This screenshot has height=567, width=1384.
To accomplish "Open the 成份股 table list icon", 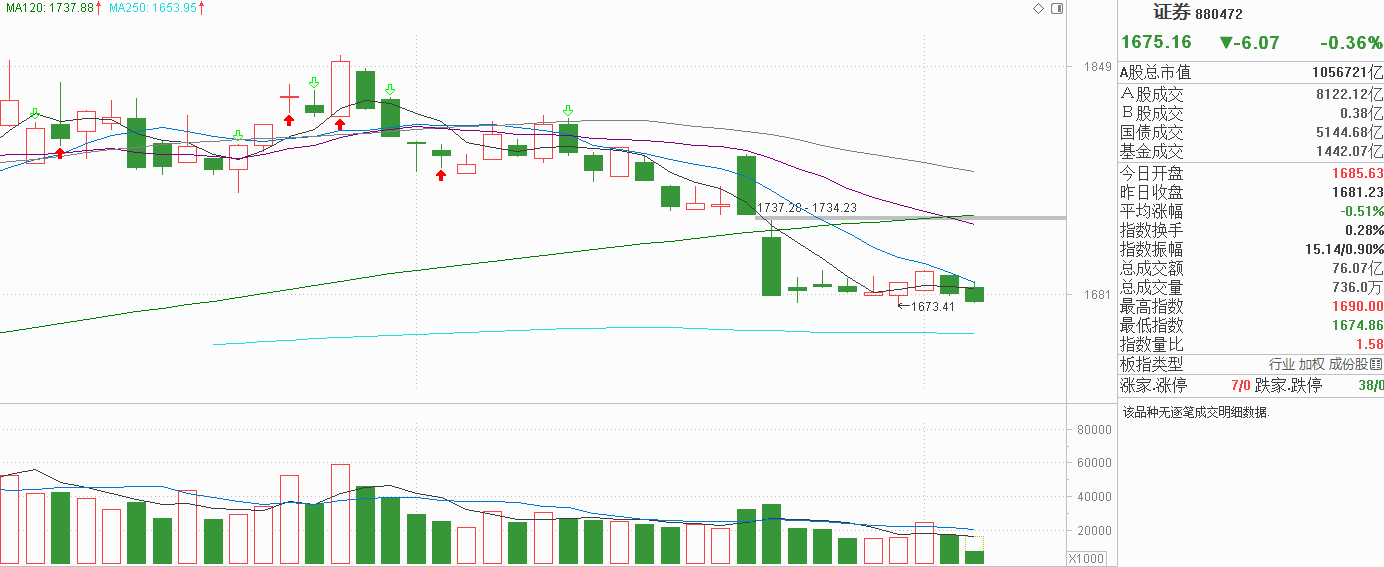I will click(1377, 364).
